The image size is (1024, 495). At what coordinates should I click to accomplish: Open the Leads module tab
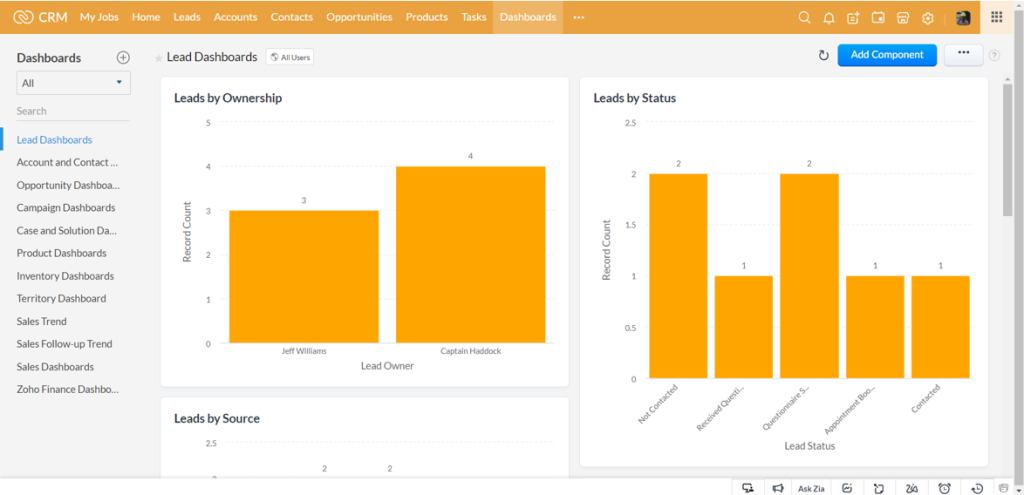pos(187,17)
